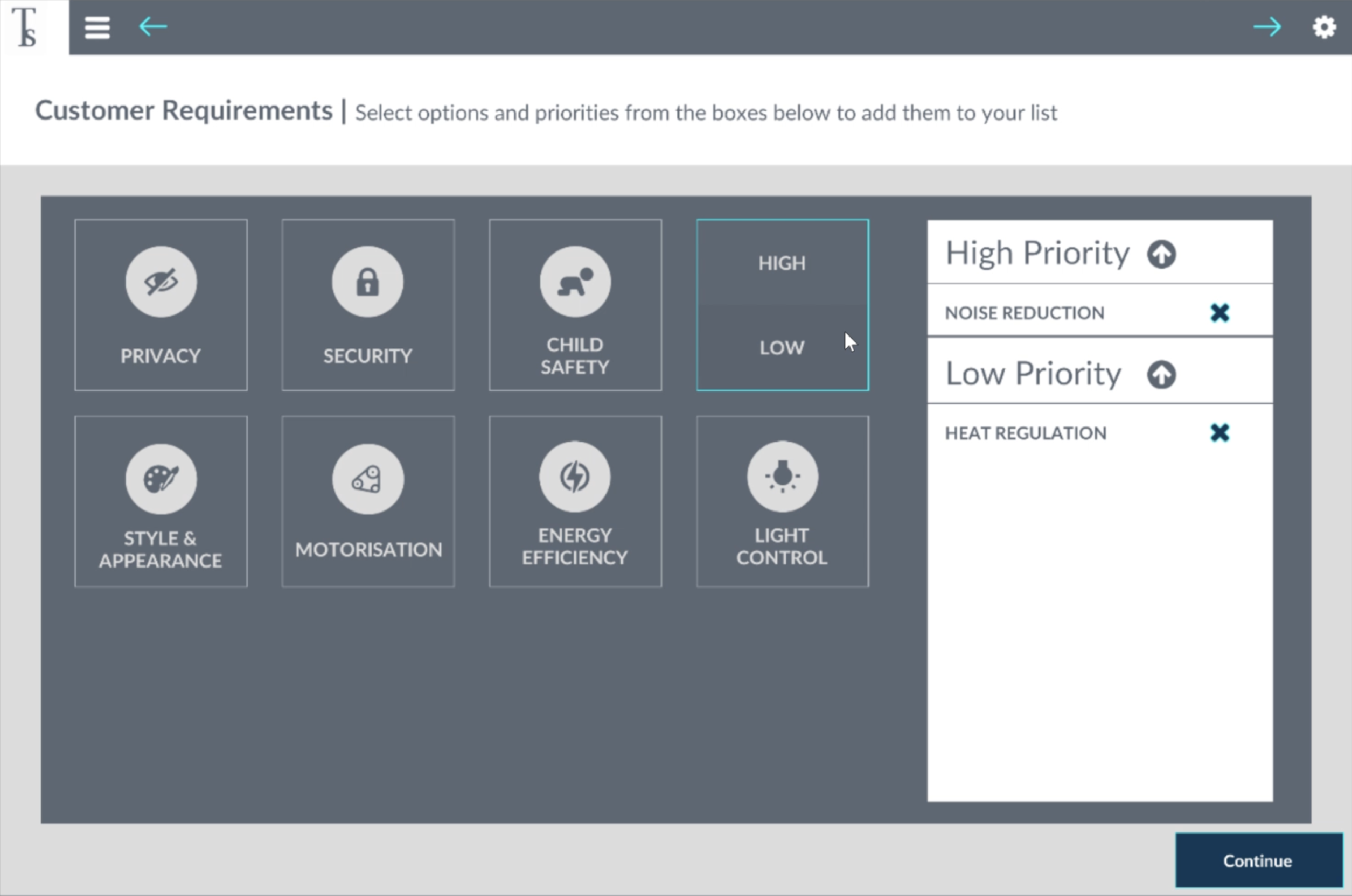Select the Energy Efficiency lightning icon
Viewport: 1352px width, 896px height.
point(575,477)
